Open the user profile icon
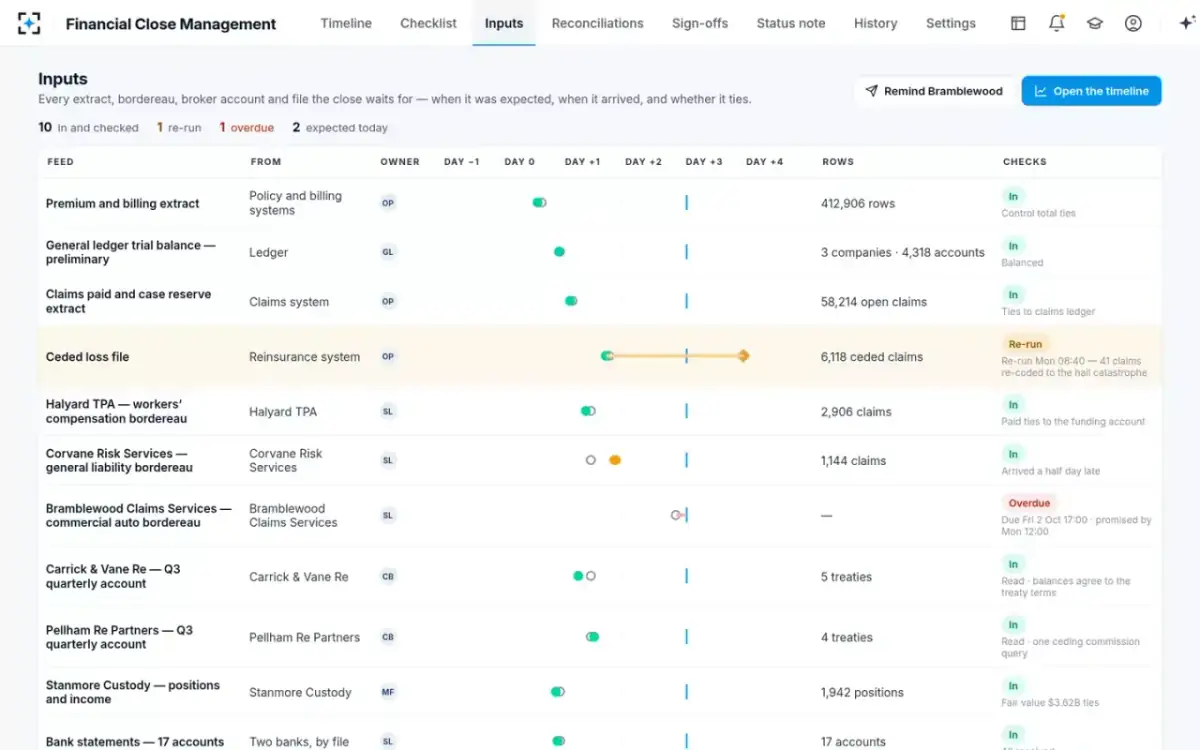1200x750 pixels. (1133, 23)
